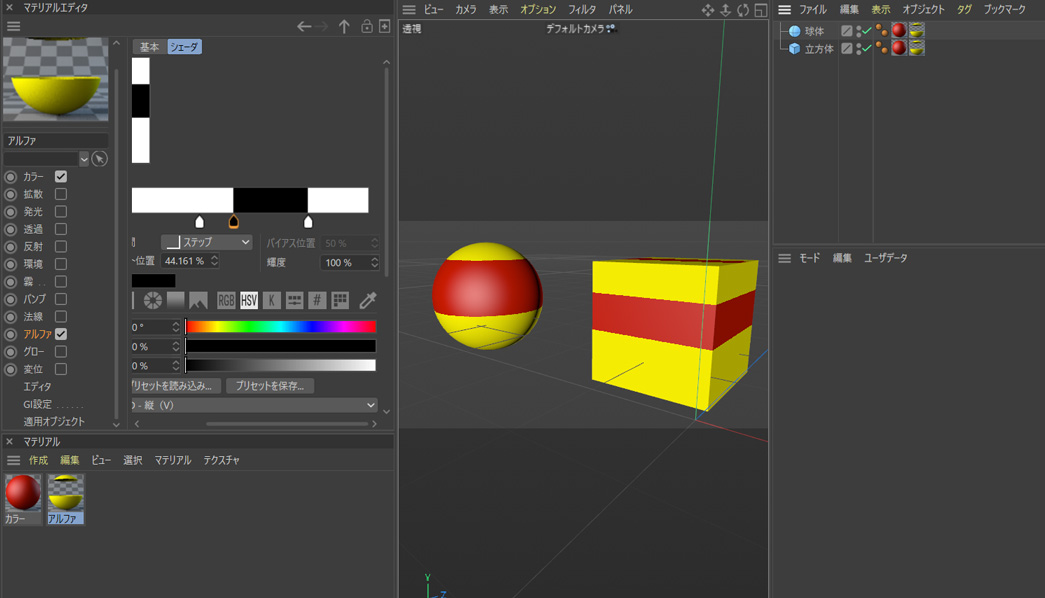Select the red カラー material thumbnail
Viewport: 1045px width, 598px height.
point(22,494)
